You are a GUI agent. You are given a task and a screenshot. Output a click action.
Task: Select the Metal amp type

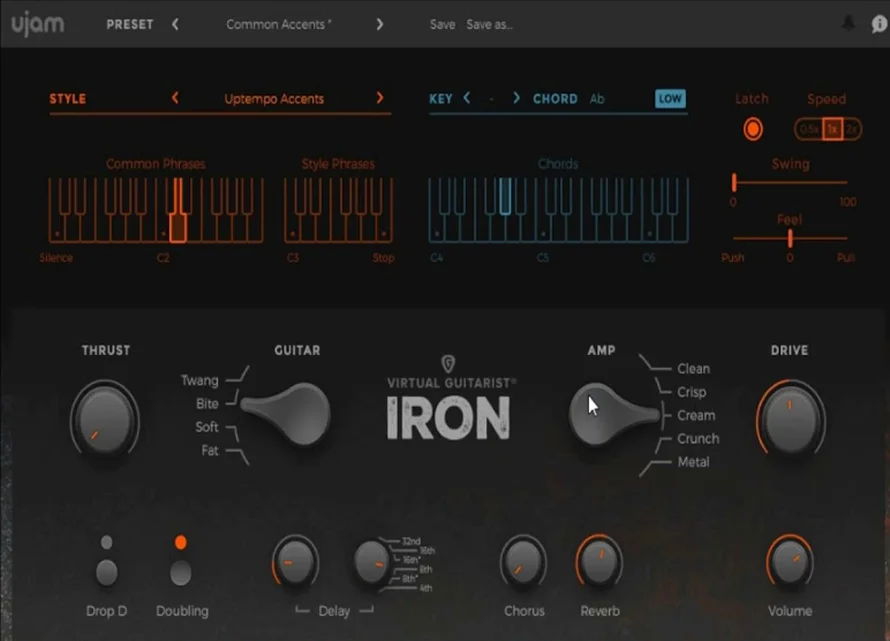(x=693, y=462)
